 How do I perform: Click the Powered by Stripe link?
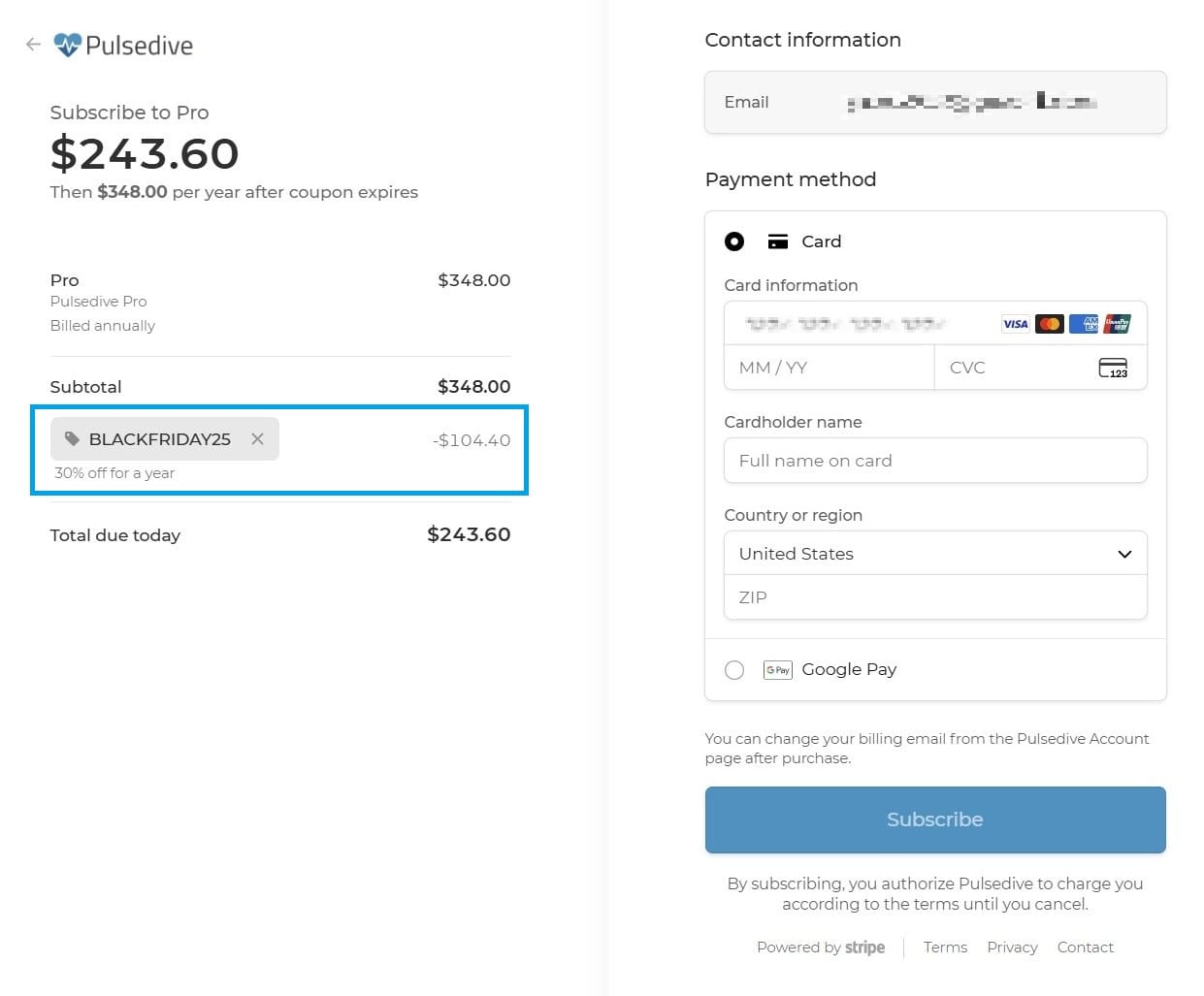point(821,948)
